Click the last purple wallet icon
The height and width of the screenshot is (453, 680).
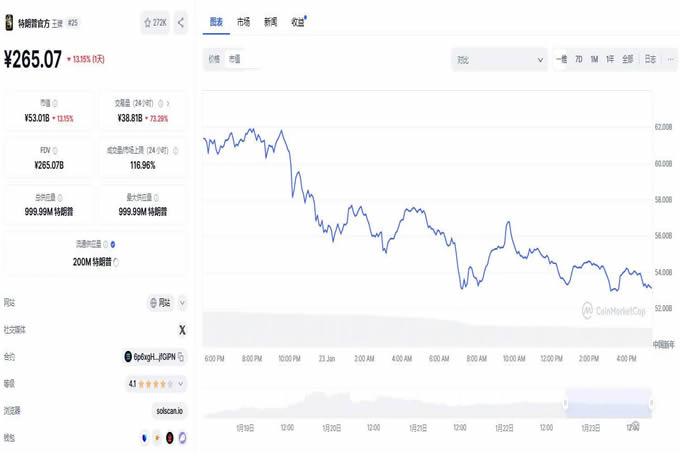tap(182, 437)
